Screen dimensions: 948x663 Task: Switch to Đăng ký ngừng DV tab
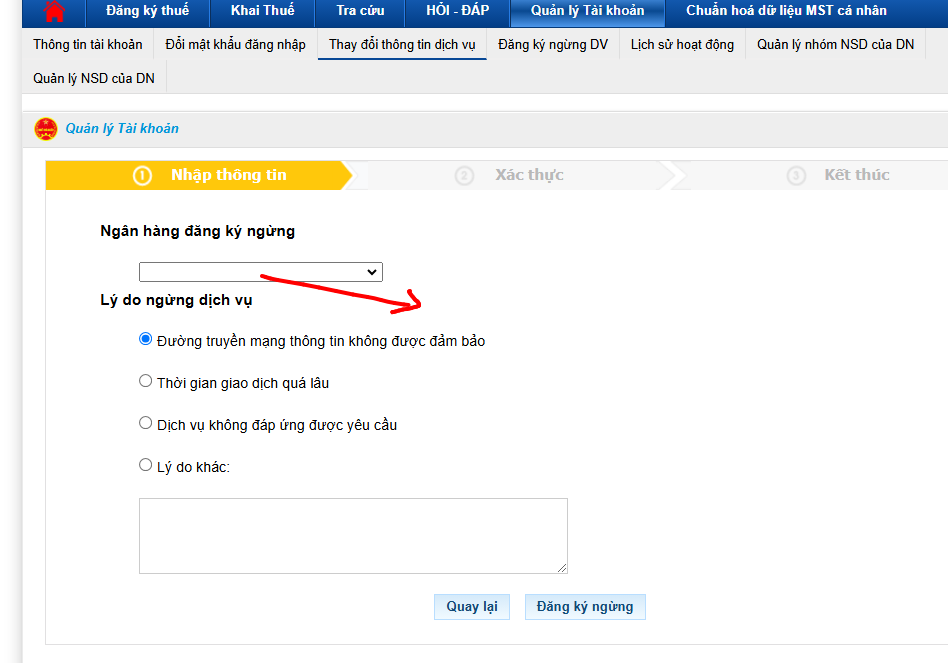552,45
